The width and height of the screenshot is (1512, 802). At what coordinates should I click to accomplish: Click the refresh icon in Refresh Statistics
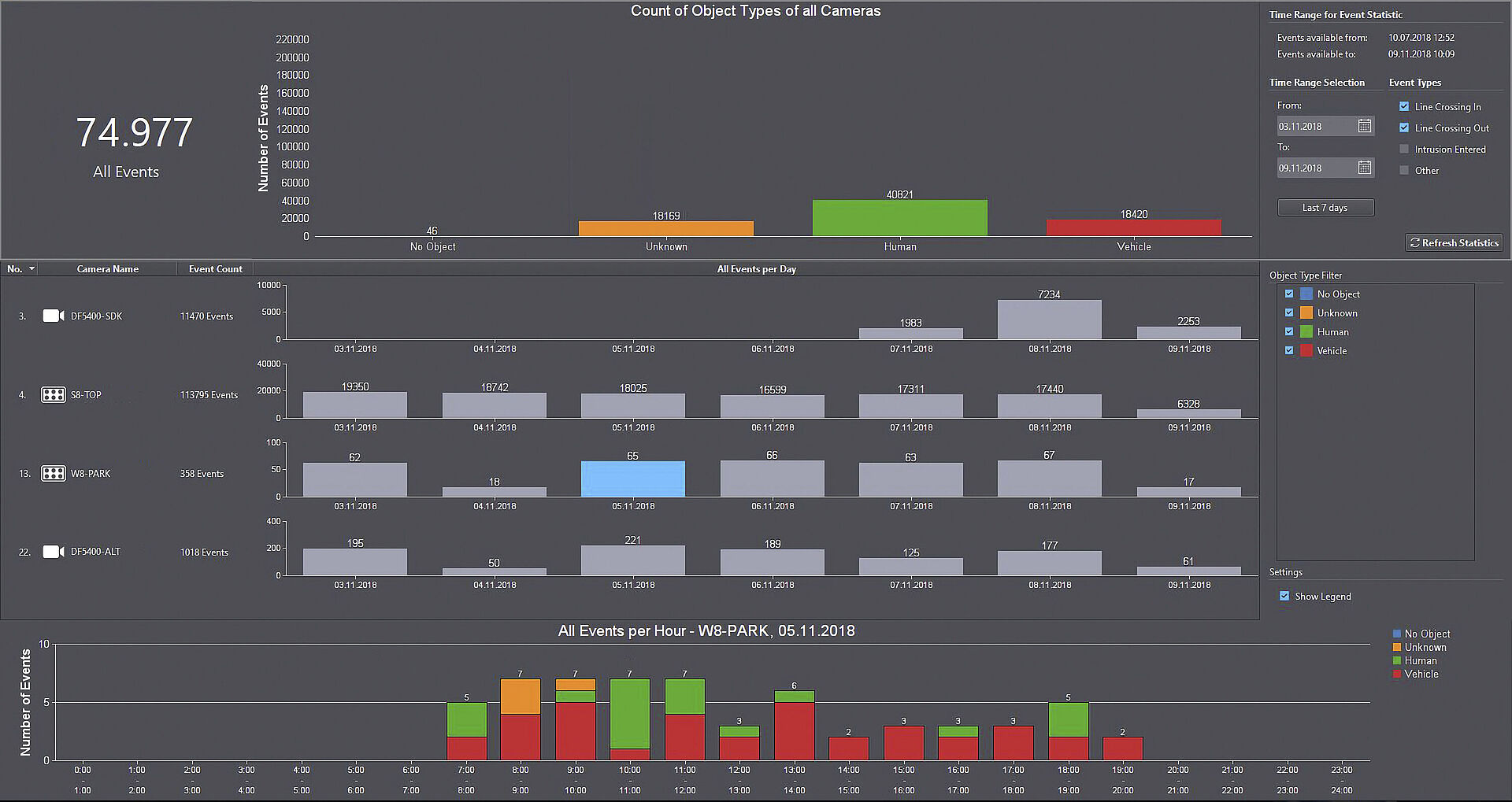(1414, 243)
